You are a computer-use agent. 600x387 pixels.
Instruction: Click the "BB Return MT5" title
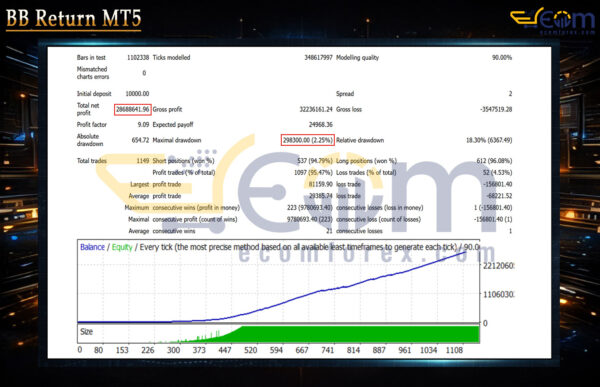pyautogui.click(x=73, y=18)
